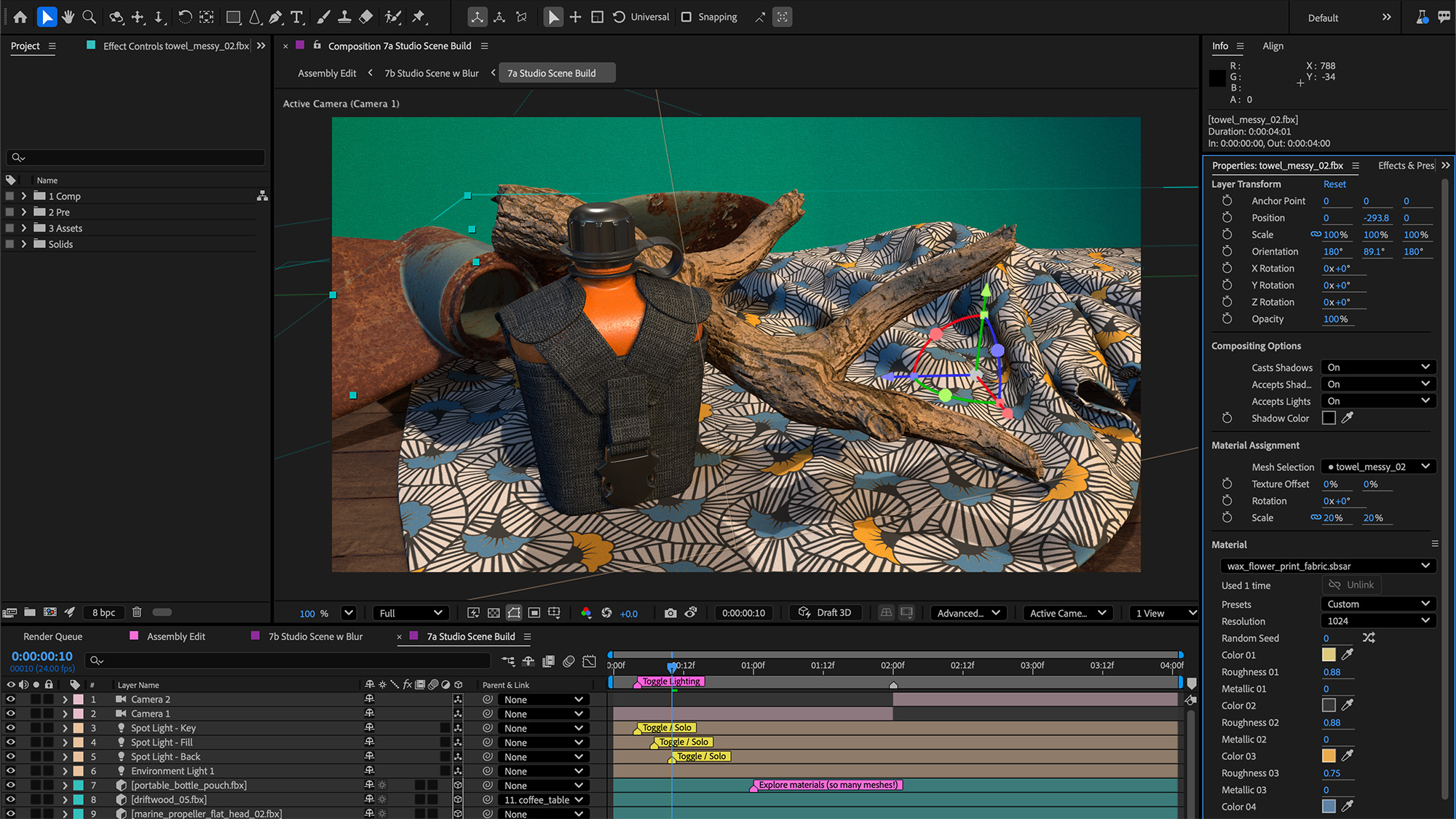Screen dimensions: 1456x819
Task: Lock the Camera 2 layer
Action: (49, 699)
